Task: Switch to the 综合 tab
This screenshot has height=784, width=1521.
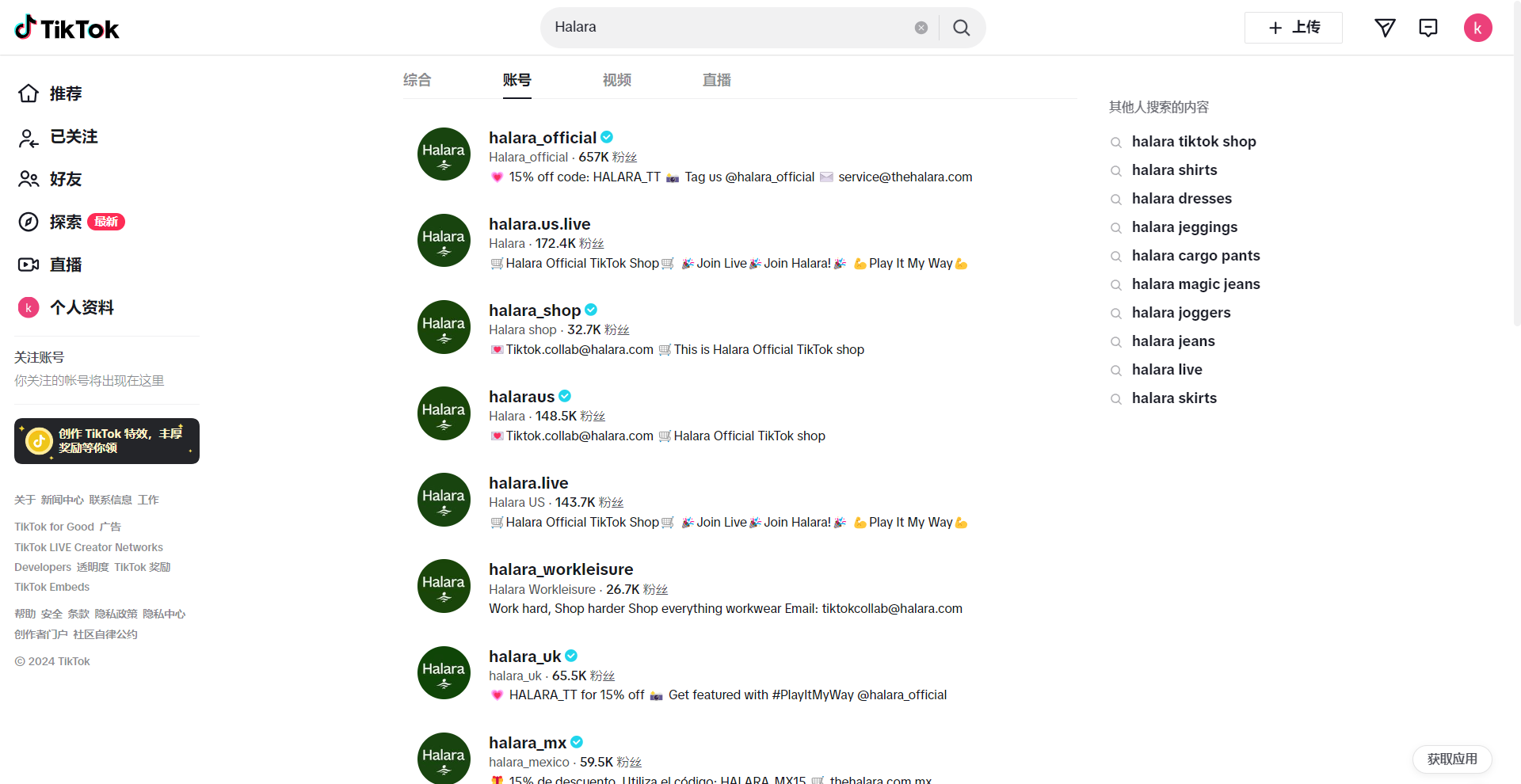Action: coord(417,80)
